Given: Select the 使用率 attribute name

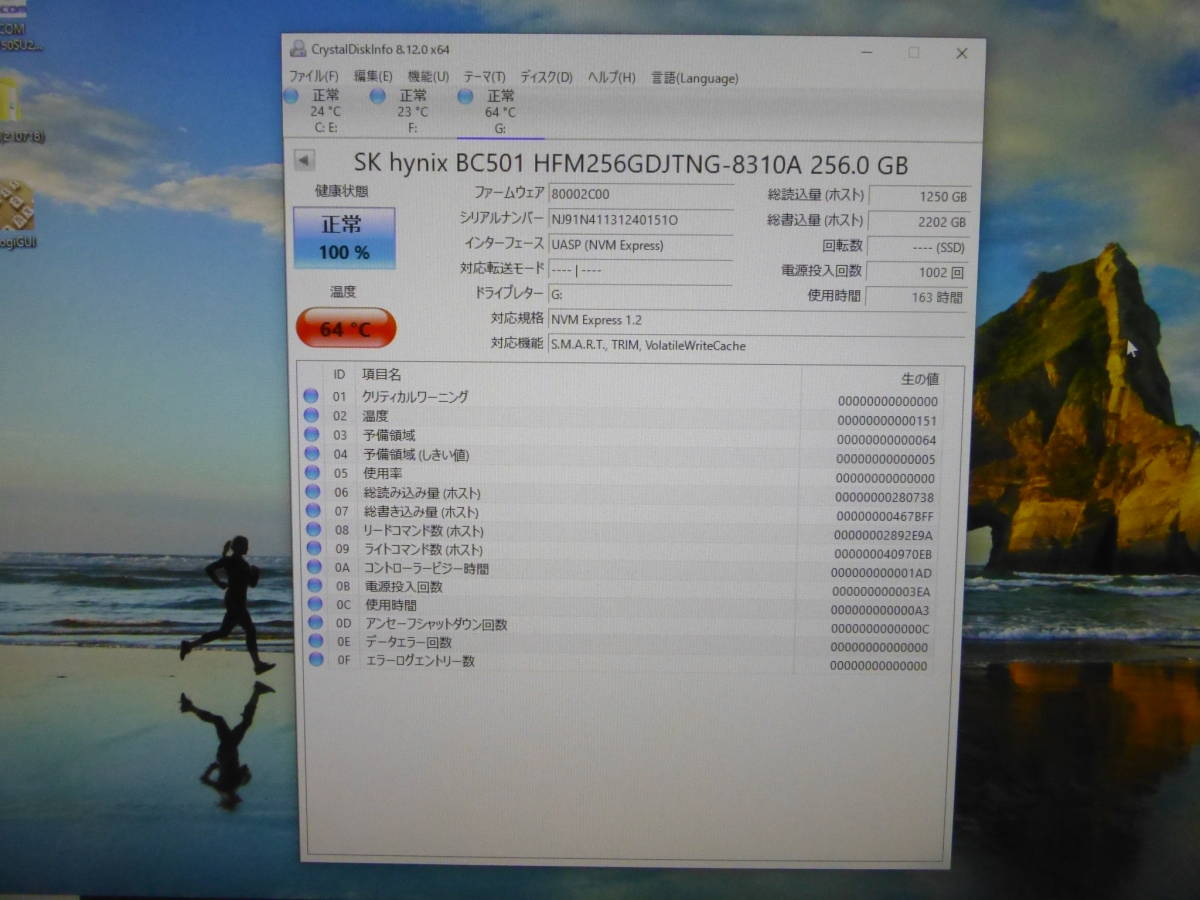Looking at the screenshot, I should [x=382, y=473].
